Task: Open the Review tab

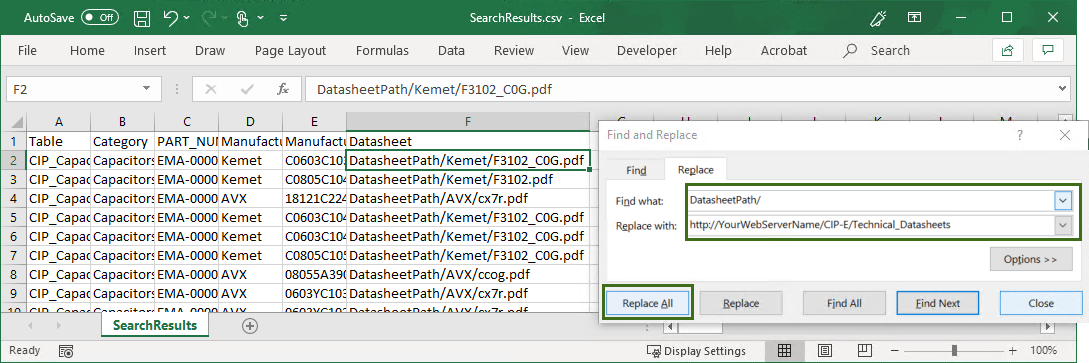Action: pos(514,51)
